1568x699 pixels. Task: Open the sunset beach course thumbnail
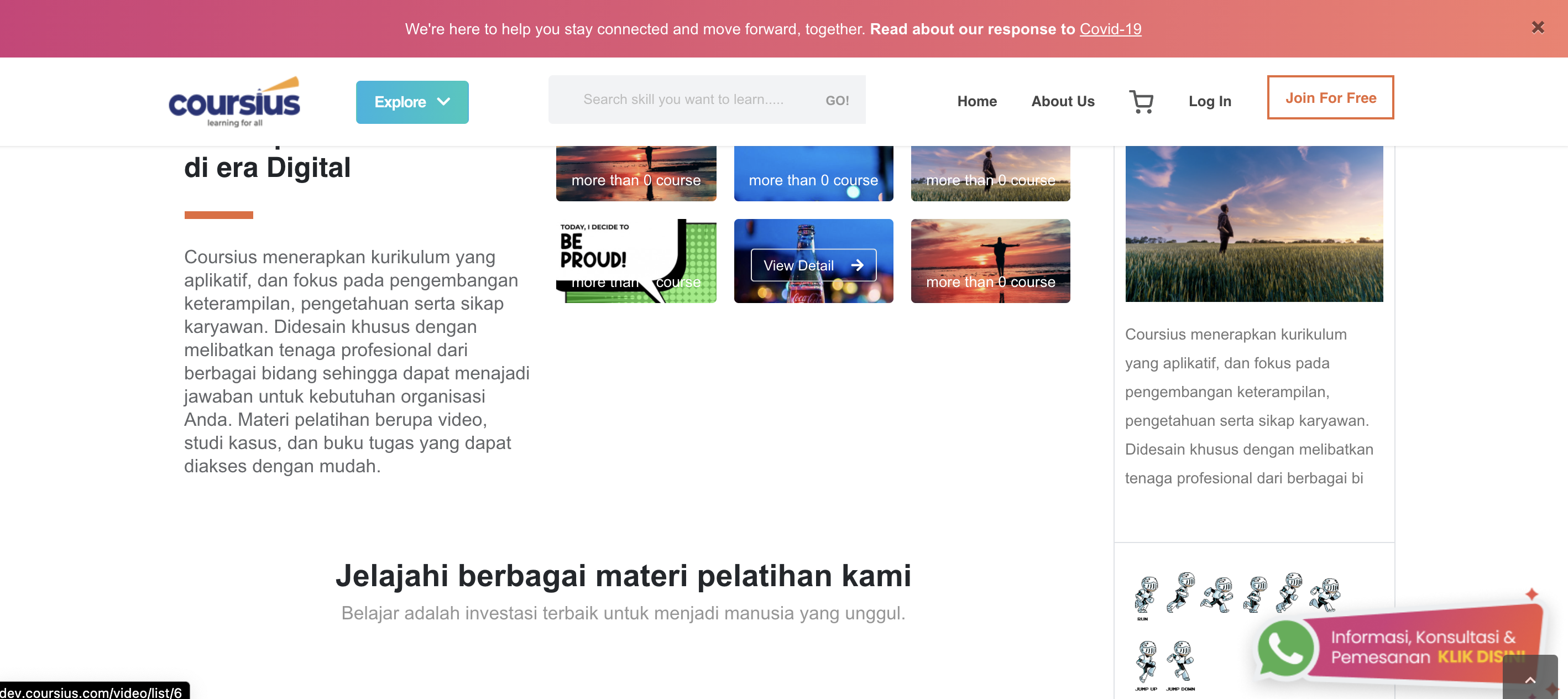coord(990,260)
